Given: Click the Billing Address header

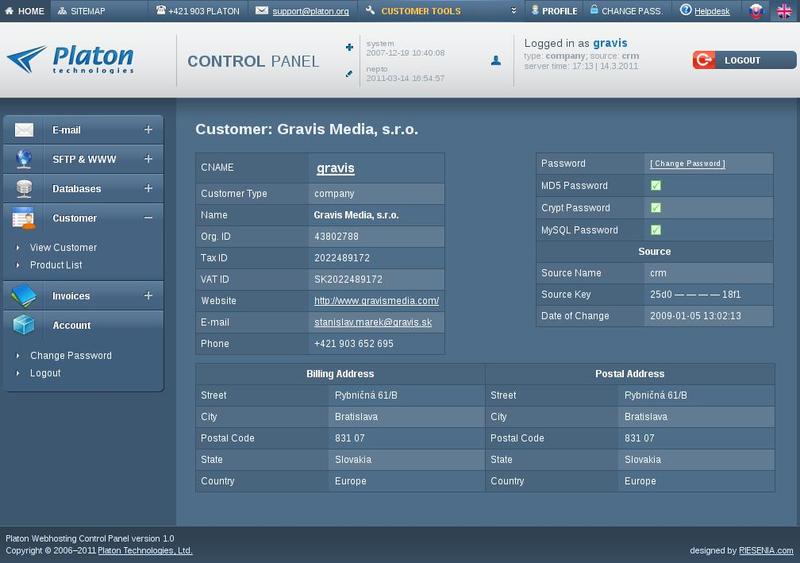Looking at the screenshot, I should point(340,374).
